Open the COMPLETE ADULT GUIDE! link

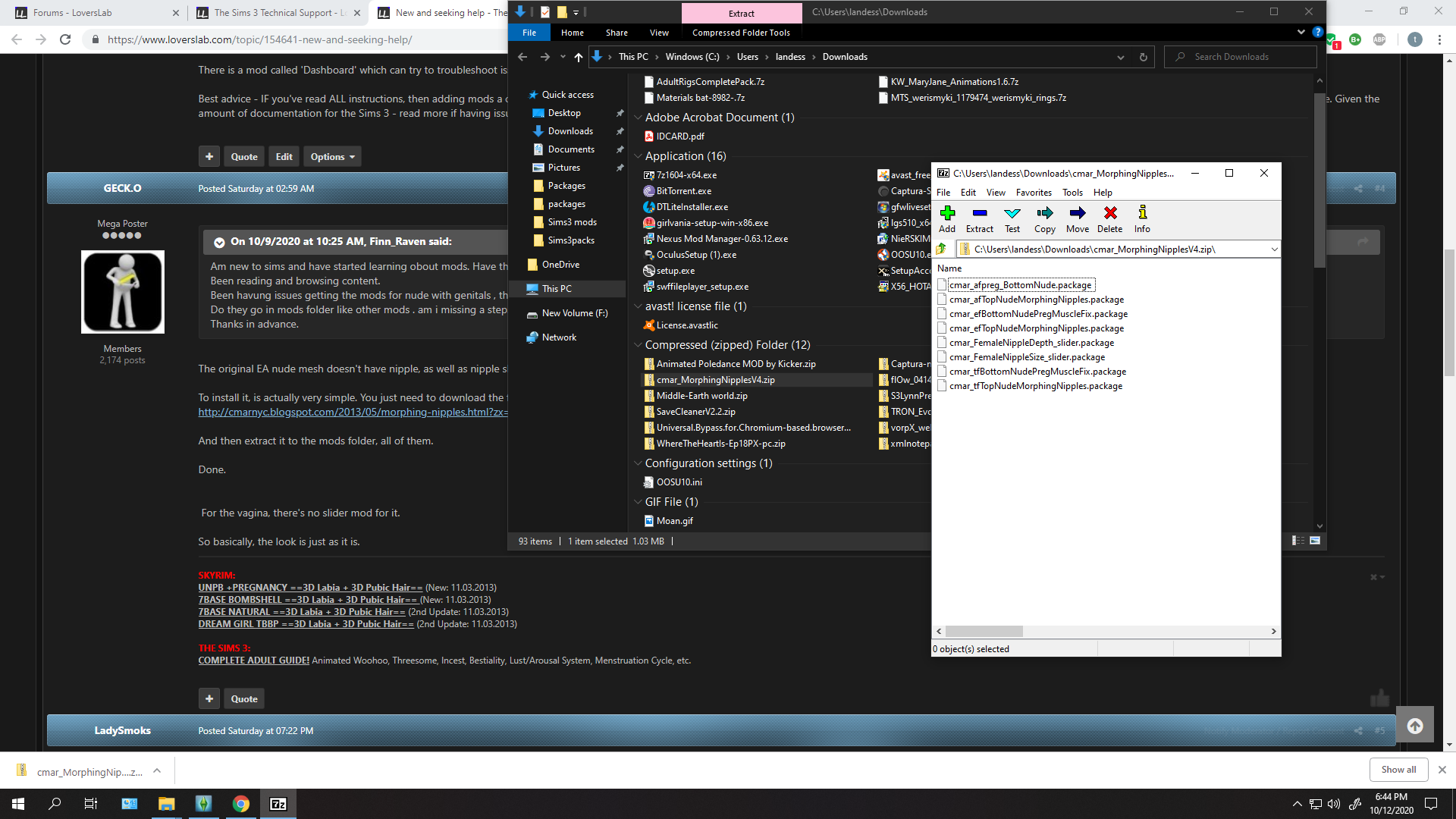tap(254, 661)
